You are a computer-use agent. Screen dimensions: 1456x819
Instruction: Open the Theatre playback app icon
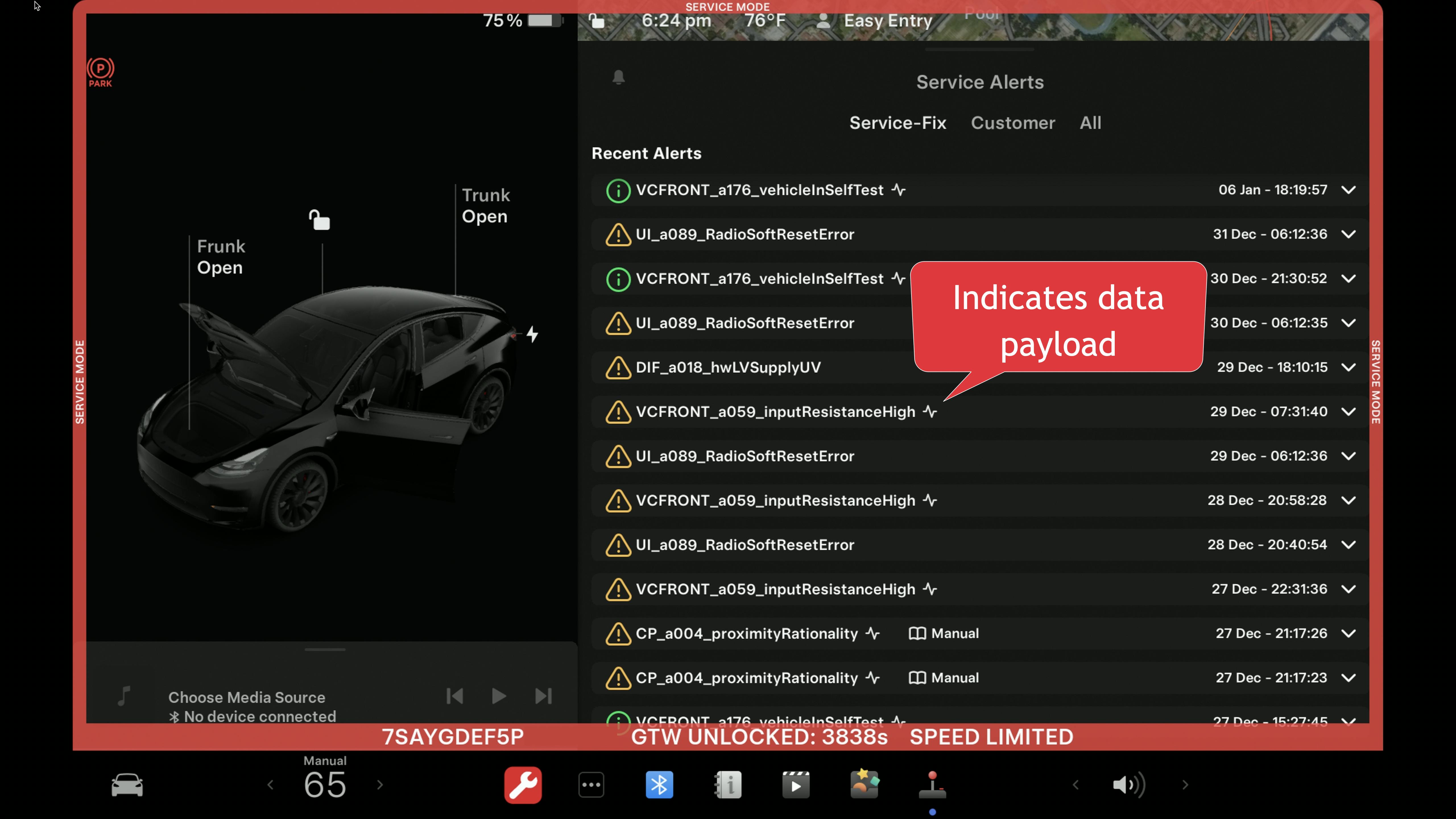point(796,785)
